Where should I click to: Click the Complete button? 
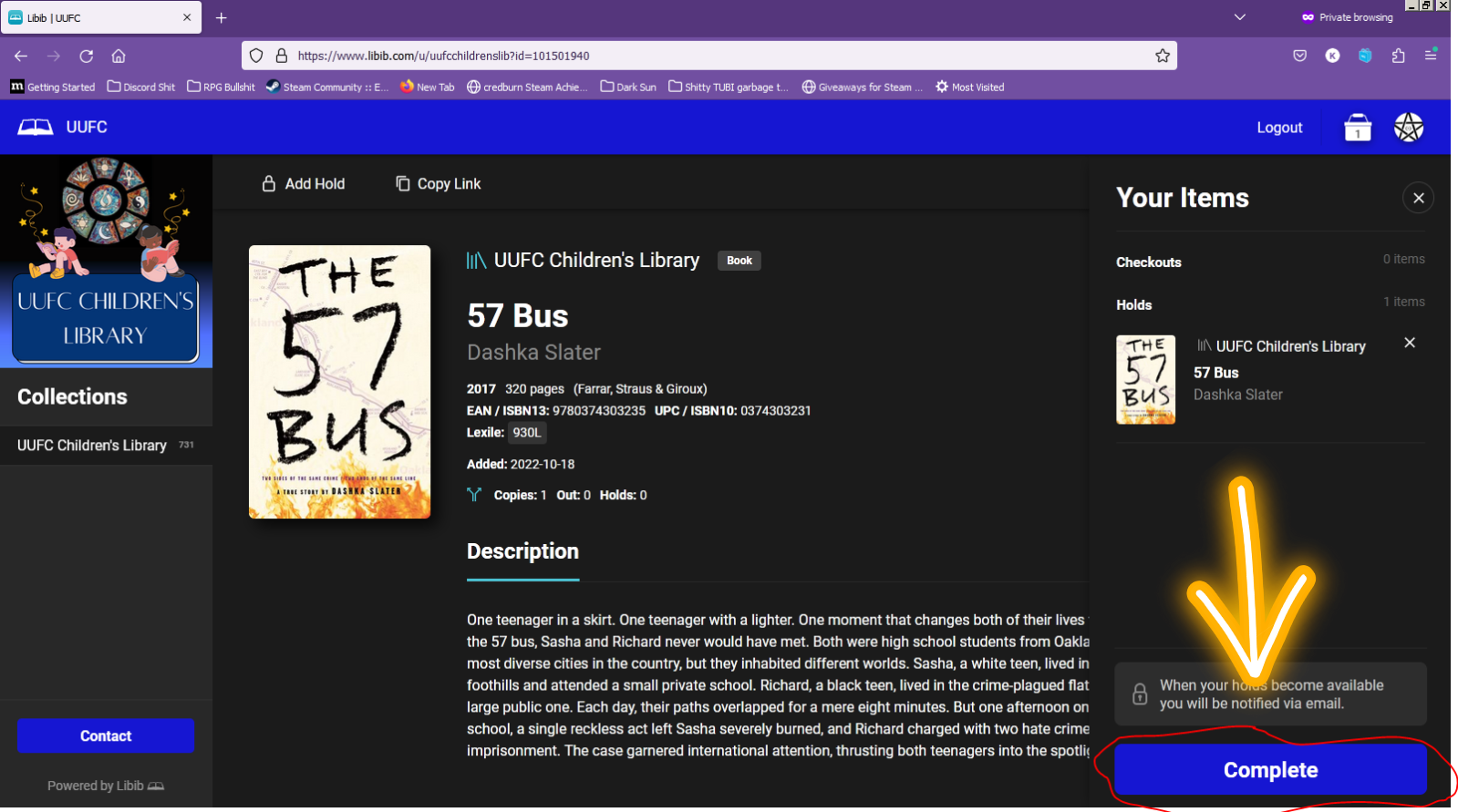click(1270, 770)
